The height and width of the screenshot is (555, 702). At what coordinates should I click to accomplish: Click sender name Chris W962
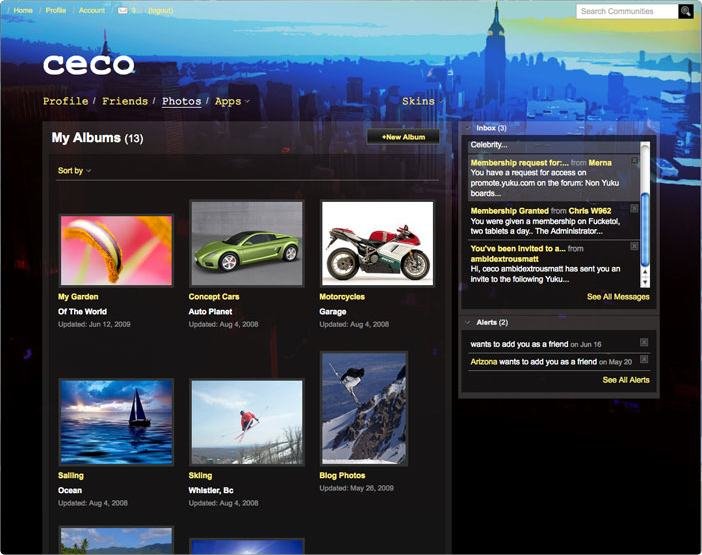(590, 211)
